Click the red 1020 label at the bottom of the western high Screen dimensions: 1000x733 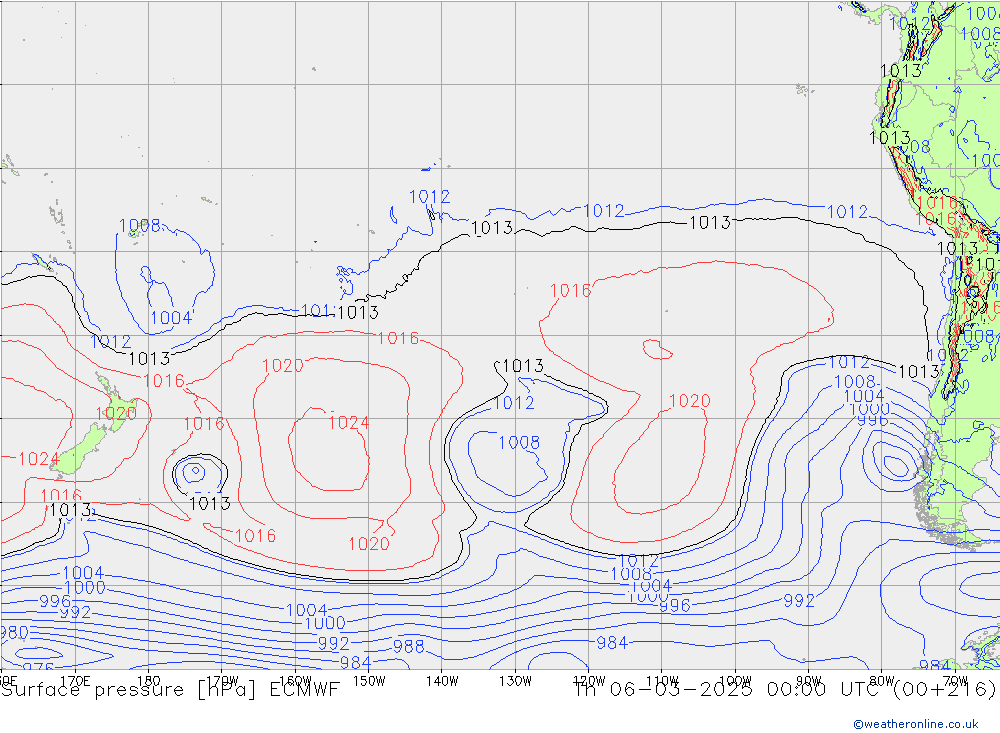369,543
